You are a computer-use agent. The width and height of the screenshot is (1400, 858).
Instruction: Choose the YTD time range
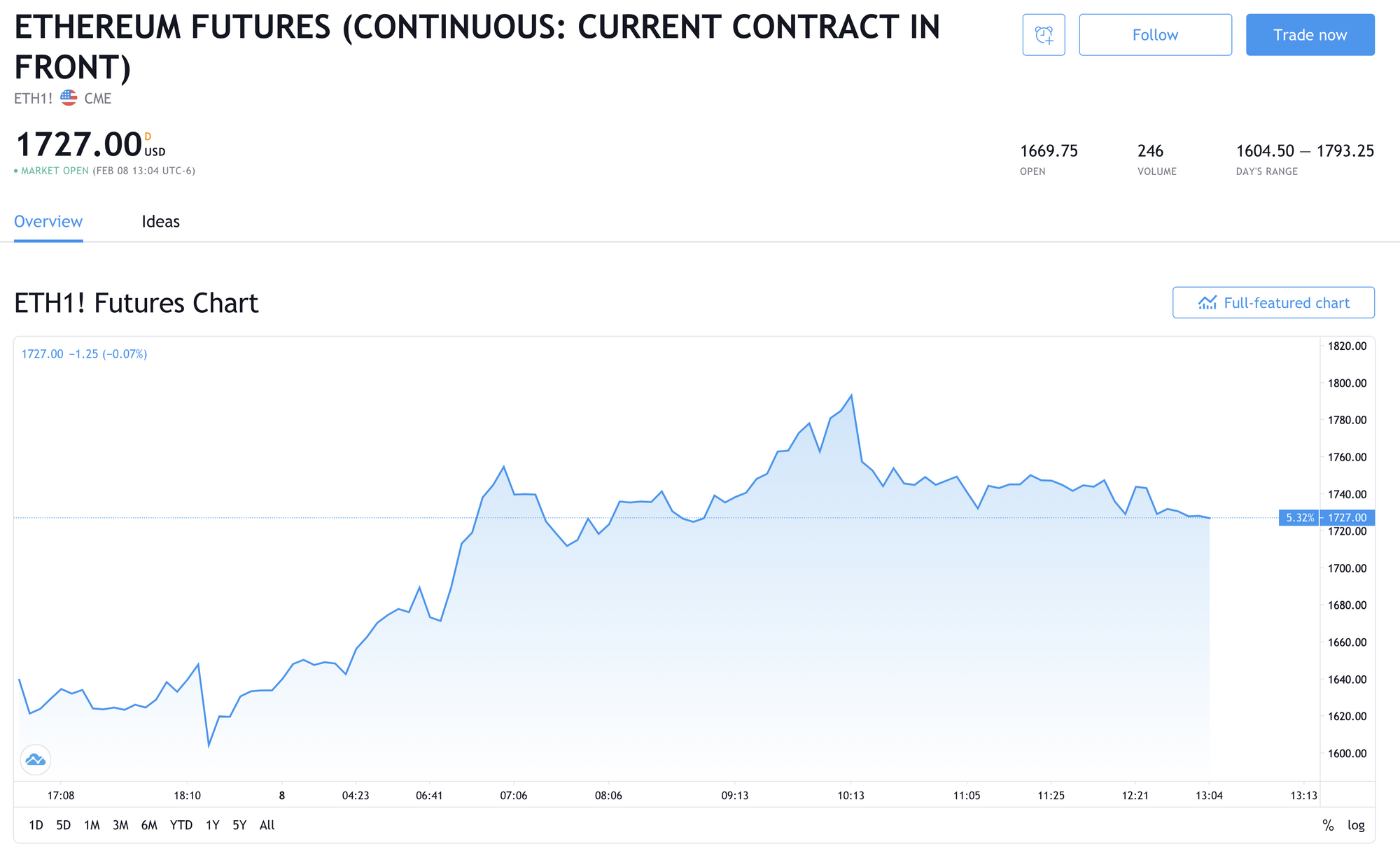[181, 825]
